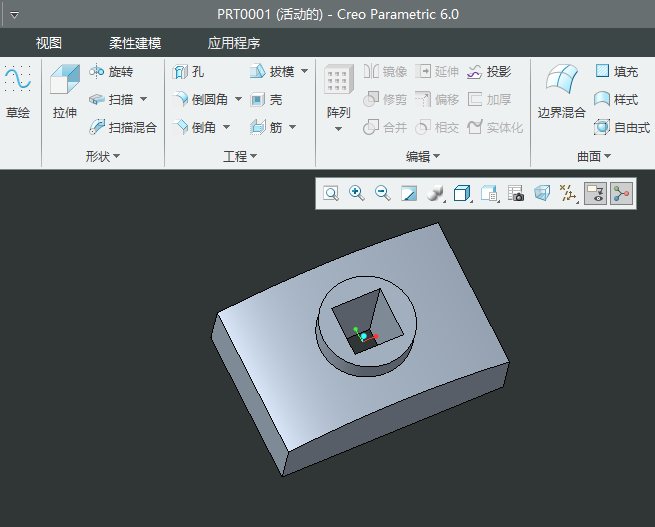Expand the Shapes (形状) group menu
Viewport: 655px width, 527px height.
(x=103, y=157)
